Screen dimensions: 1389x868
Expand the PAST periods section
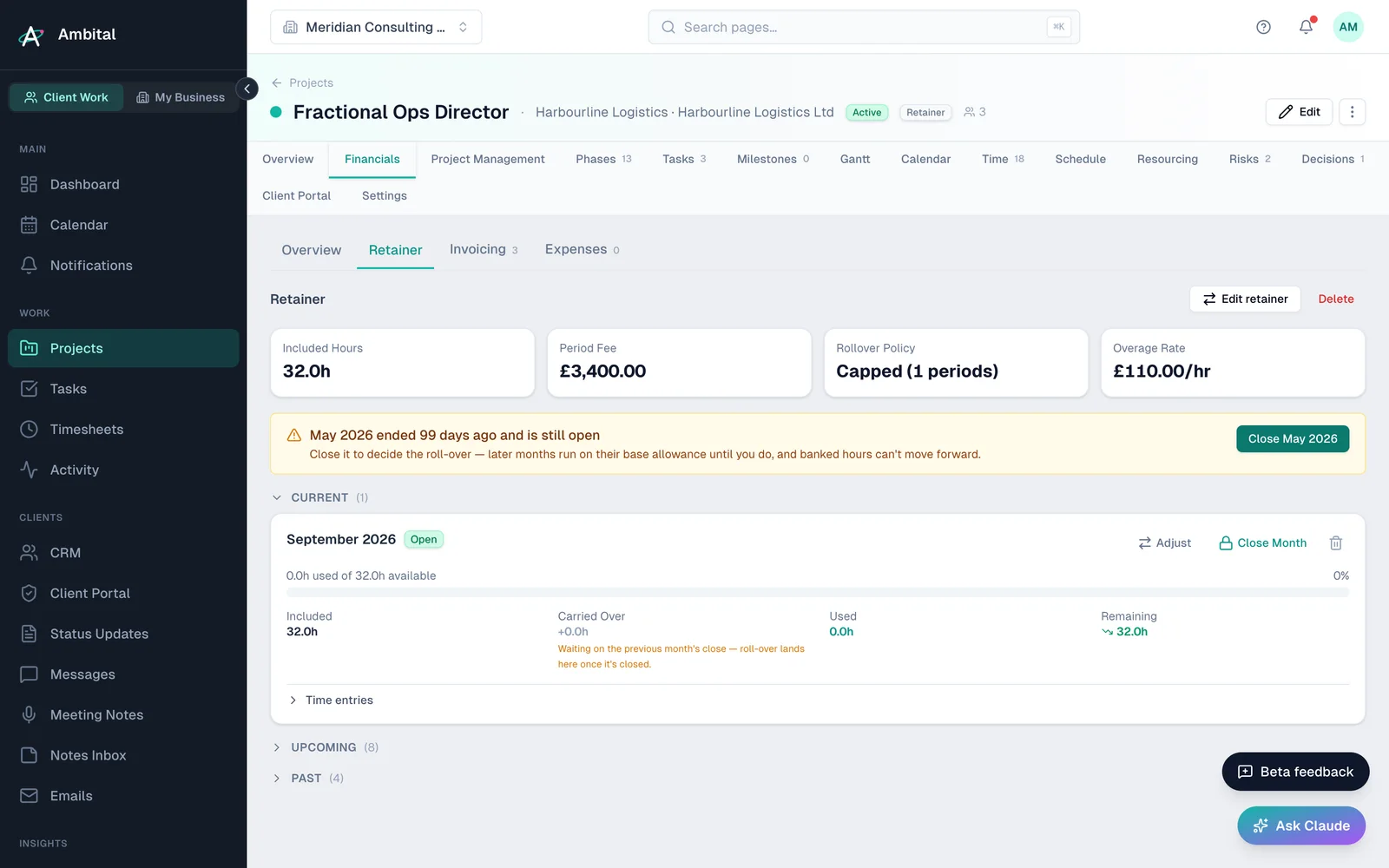pyautogui.click(x=307, y=779)
